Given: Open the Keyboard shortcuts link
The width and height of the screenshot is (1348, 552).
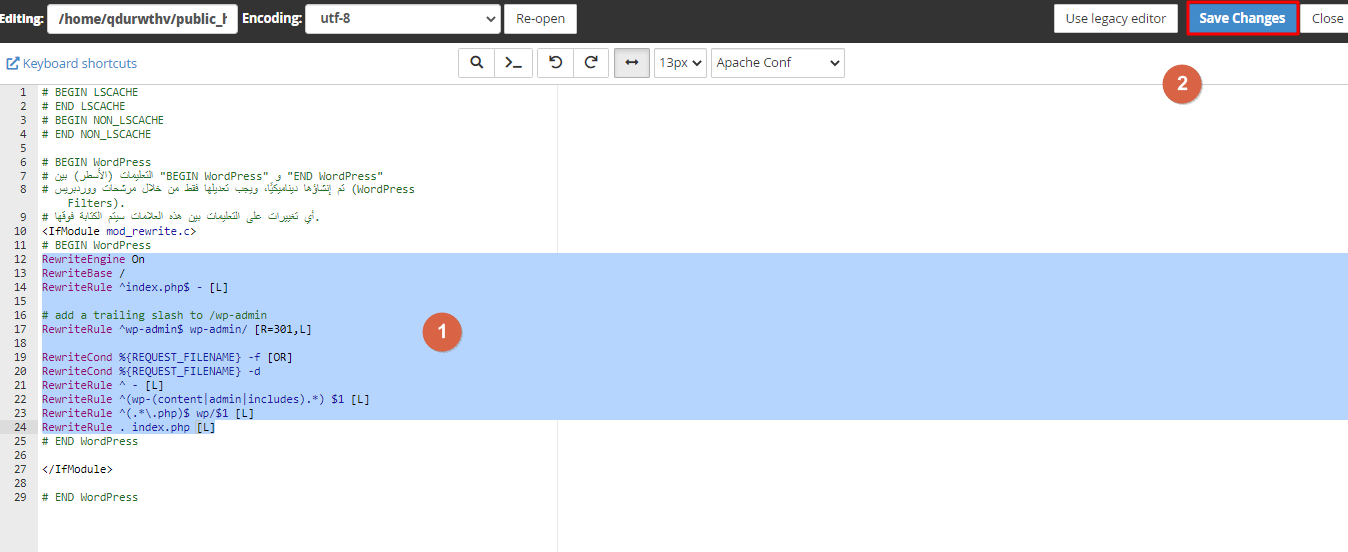Looking at the screenshot, I should pyautogui.click(x=79, y=63).
